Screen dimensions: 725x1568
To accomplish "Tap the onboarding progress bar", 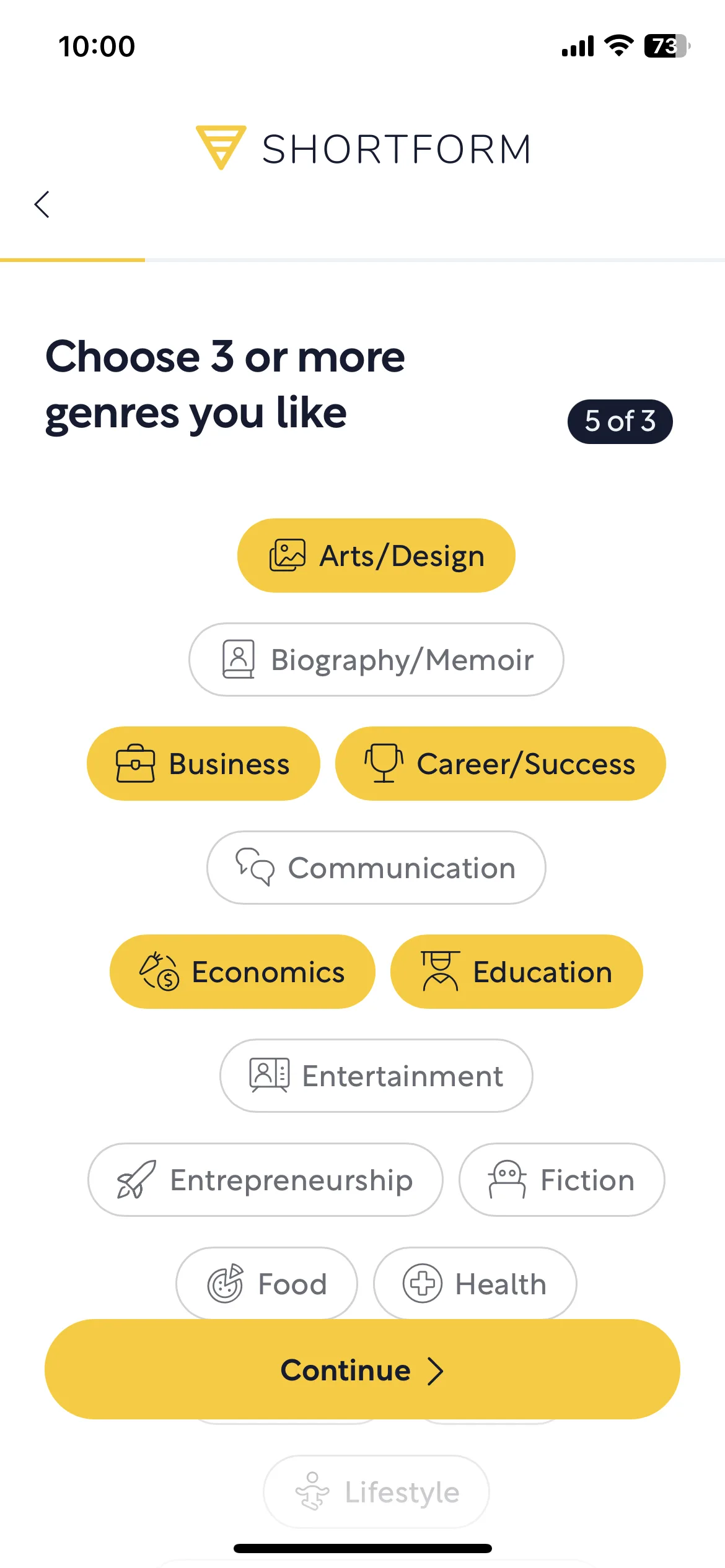I will 362,260.
